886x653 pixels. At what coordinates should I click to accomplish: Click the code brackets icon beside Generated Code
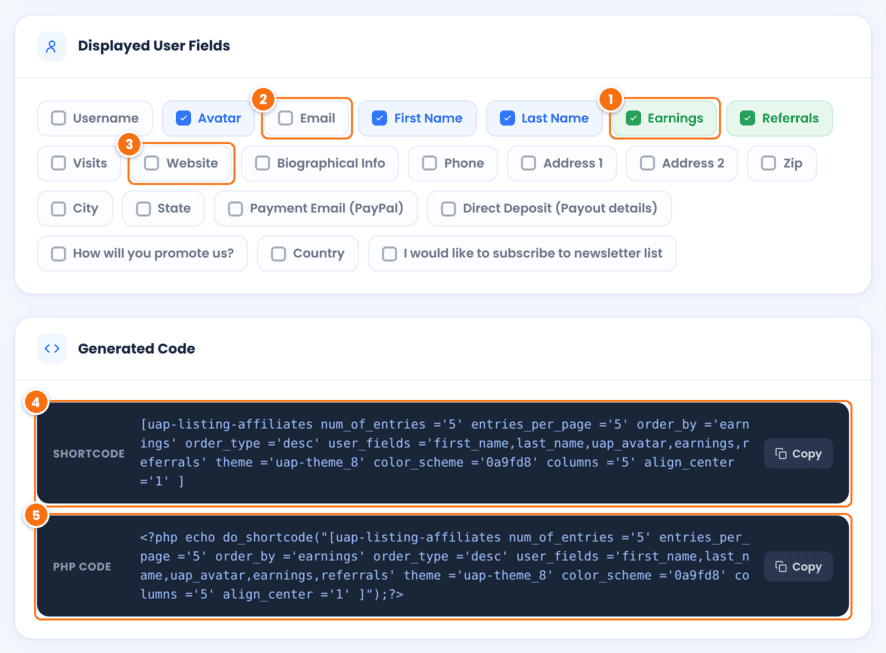point(51,349)
